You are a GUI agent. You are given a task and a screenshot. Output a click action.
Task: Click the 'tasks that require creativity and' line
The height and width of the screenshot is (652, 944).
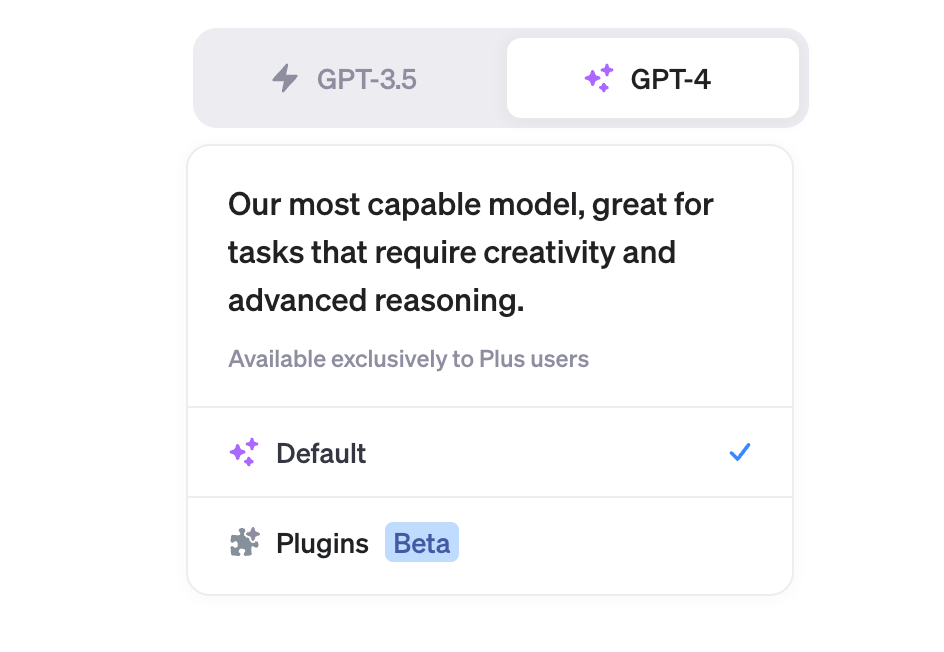pyautogui.click(x=452, y=253)
